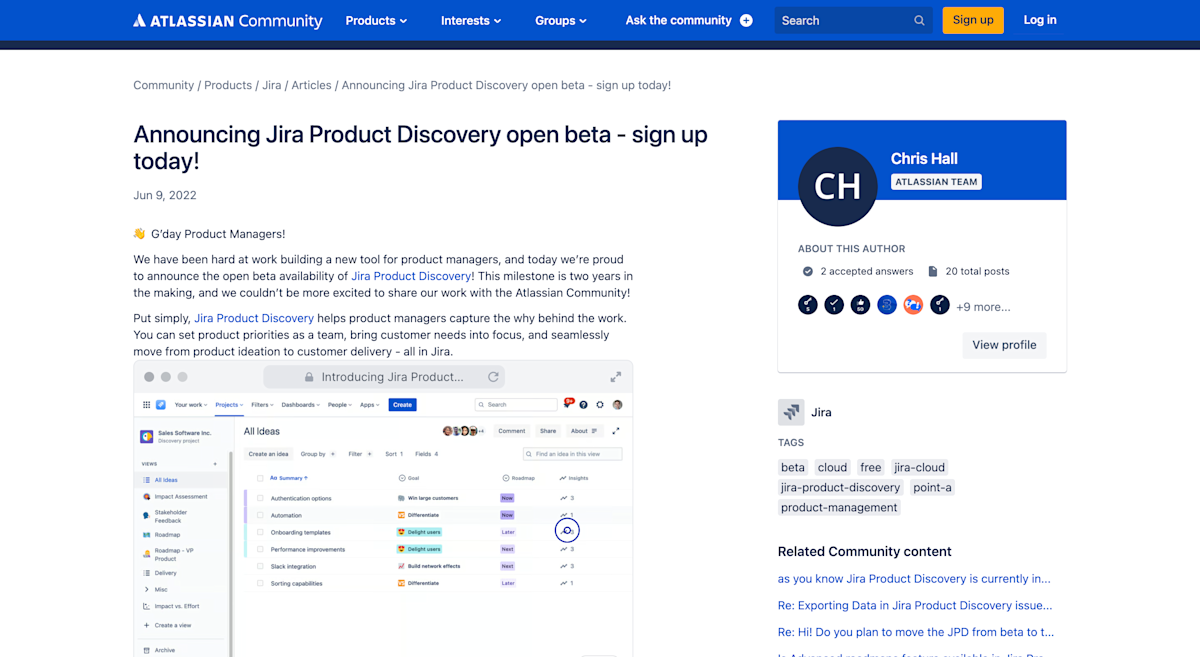Click the last key badge before +9 more
1200x657 pixels.
click(940, 305)
